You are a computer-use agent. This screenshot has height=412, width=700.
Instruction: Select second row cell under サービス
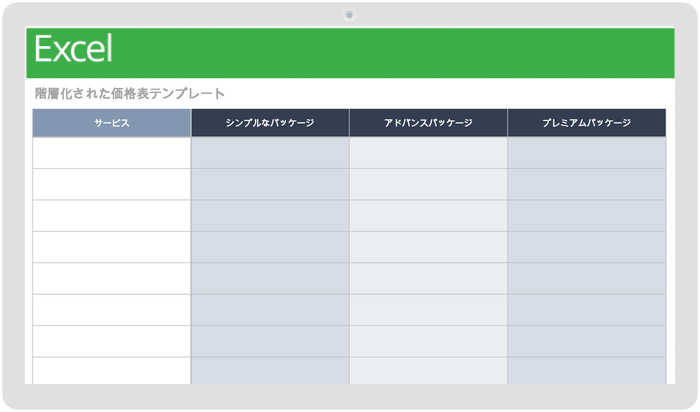[x=111, y=184]
